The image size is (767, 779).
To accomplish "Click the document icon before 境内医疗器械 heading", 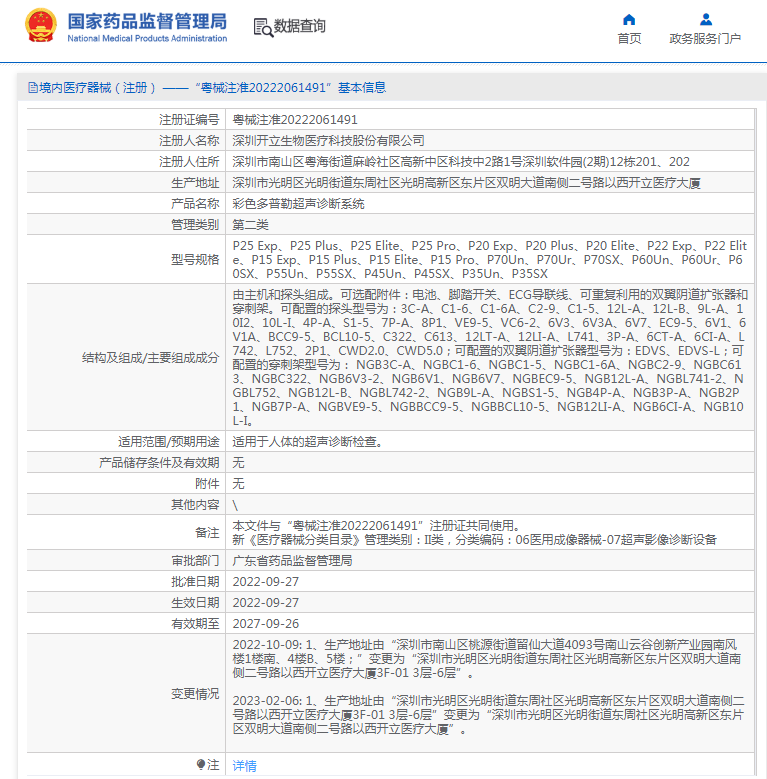I will pos(33,88).
